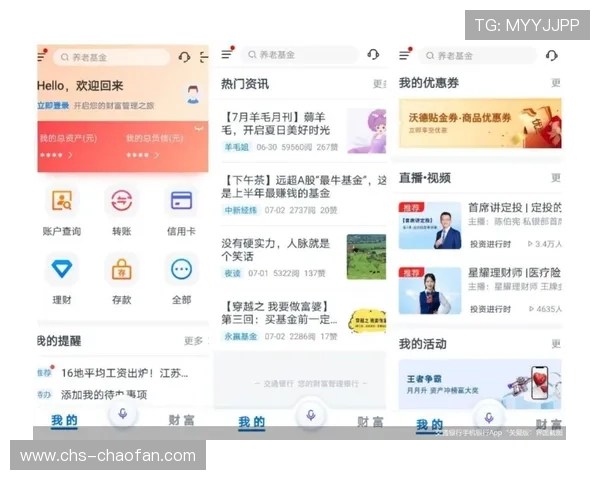Select 我的 tab on the right screen
This screenshot has width=600, height=480.
[429, 425]
